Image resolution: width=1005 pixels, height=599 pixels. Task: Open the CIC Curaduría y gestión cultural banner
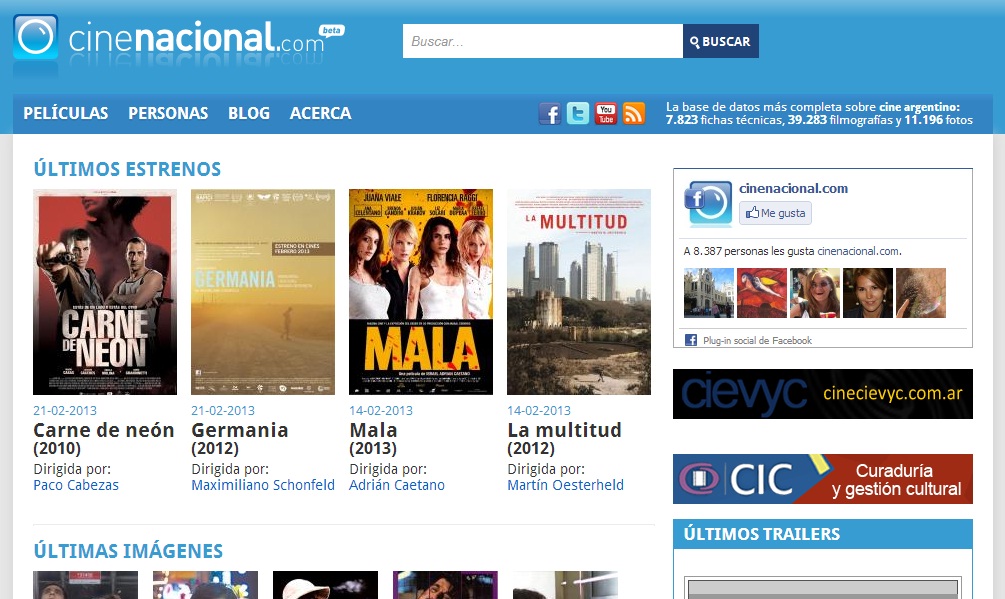(x=822, y=479)
